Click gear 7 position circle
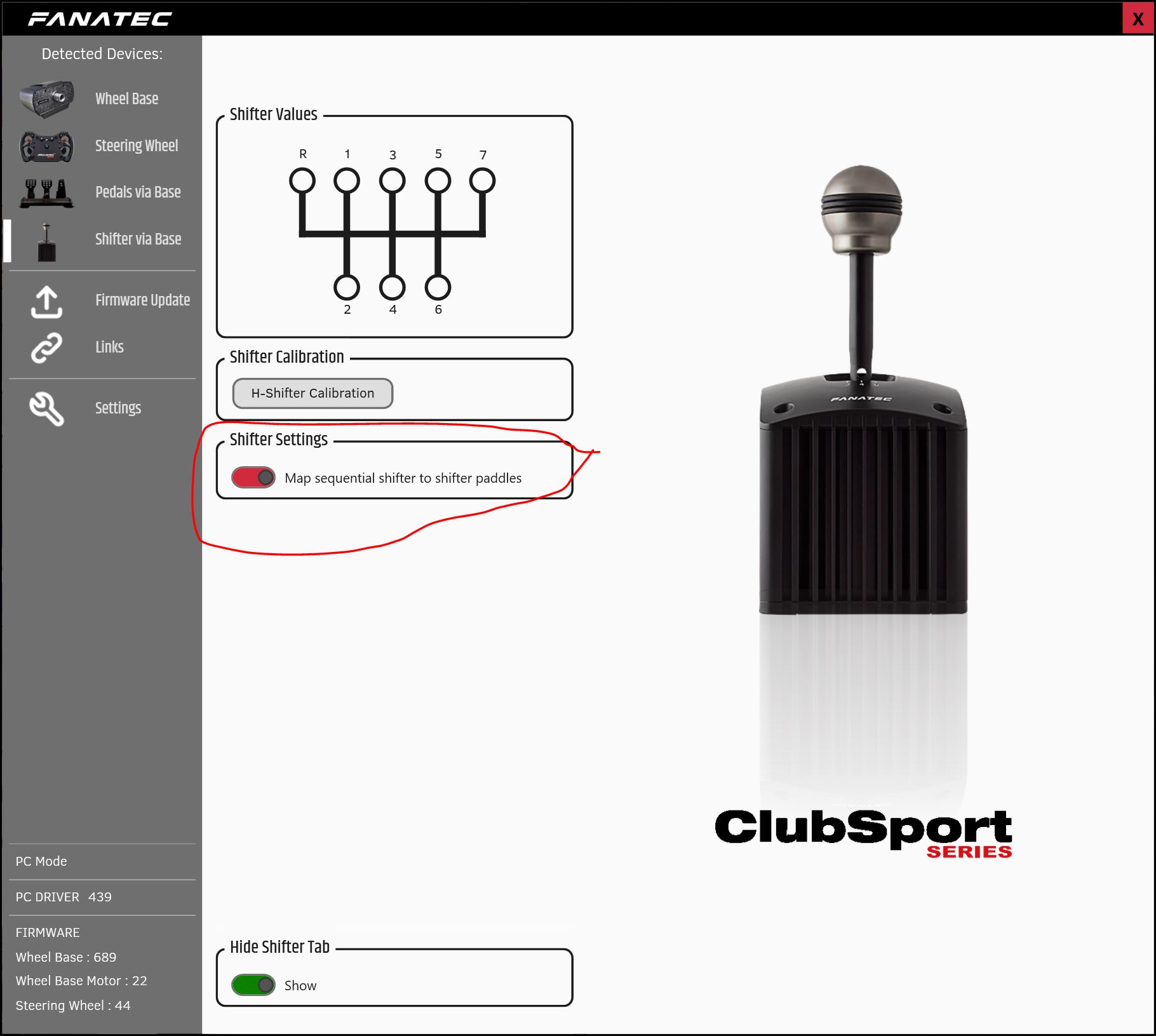1156x1036 pixels. pos(483,180)
